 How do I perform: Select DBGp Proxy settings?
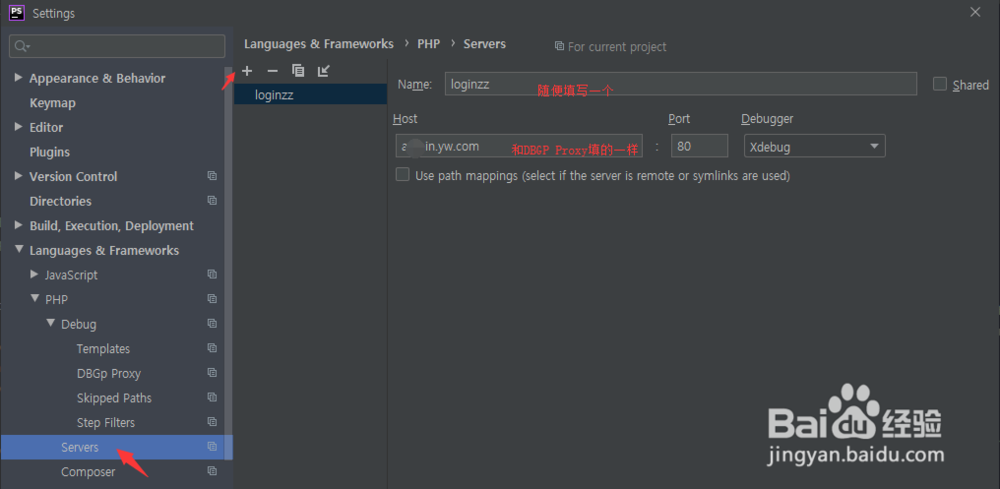pos(108,374)
